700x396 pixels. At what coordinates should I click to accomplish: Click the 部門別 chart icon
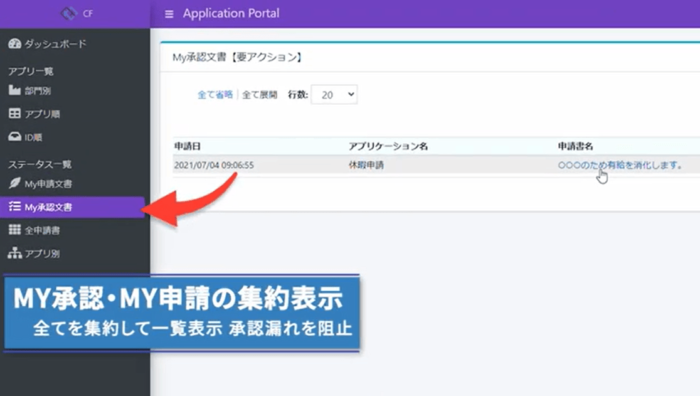[x=14, y=90]
